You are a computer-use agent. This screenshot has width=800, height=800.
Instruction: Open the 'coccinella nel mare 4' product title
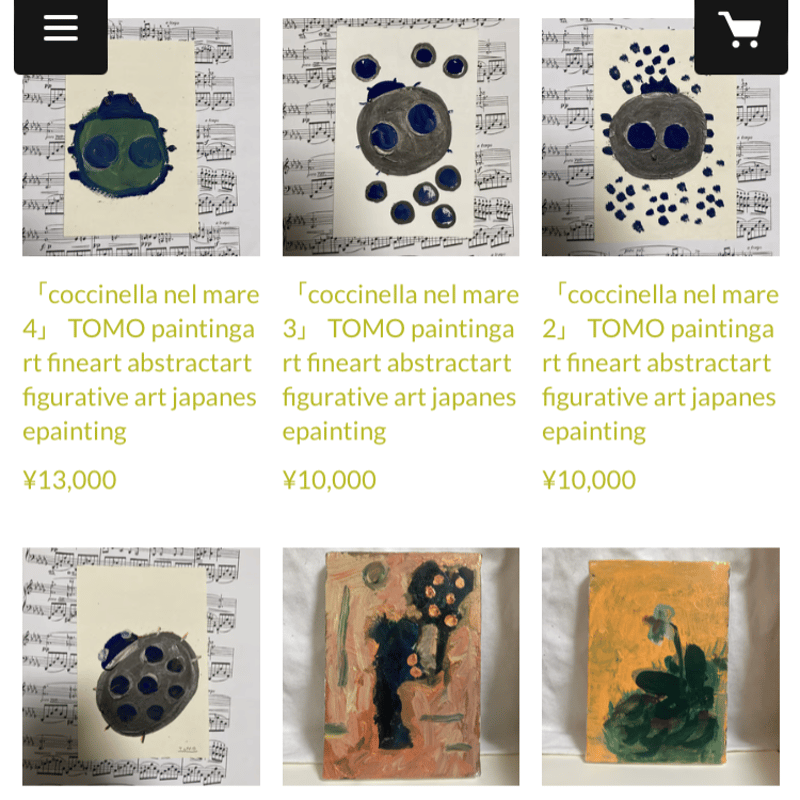click(x=141, y=363)
